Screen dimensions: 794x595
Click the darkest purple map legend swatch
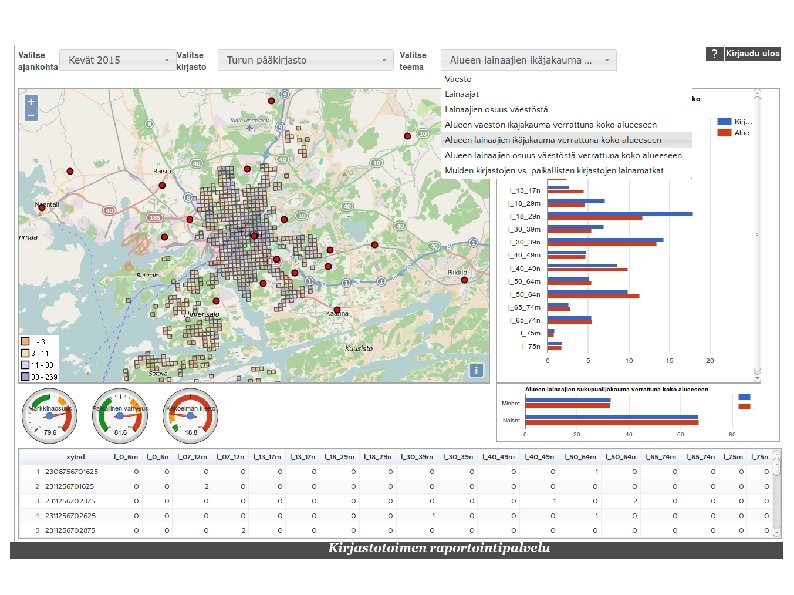click(25, 376)
